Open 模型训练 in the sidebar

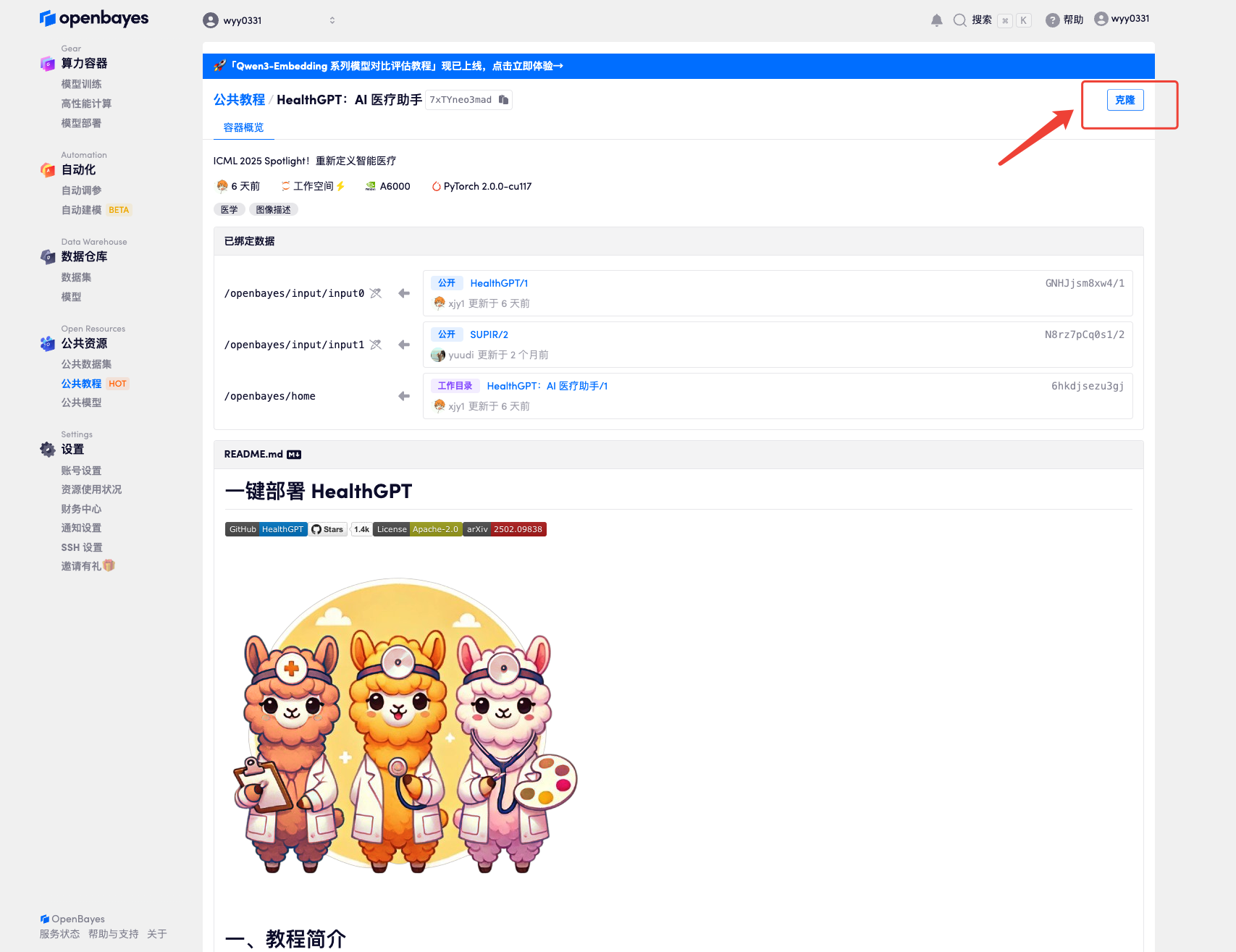(x=81, y=84)
